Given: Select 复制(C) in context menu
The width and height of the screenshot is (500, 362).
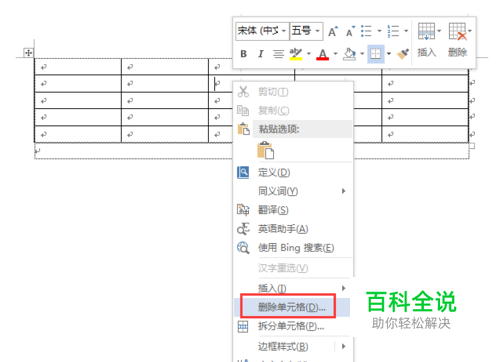Looking at the screenshot, I should click(x=293, y=110).
